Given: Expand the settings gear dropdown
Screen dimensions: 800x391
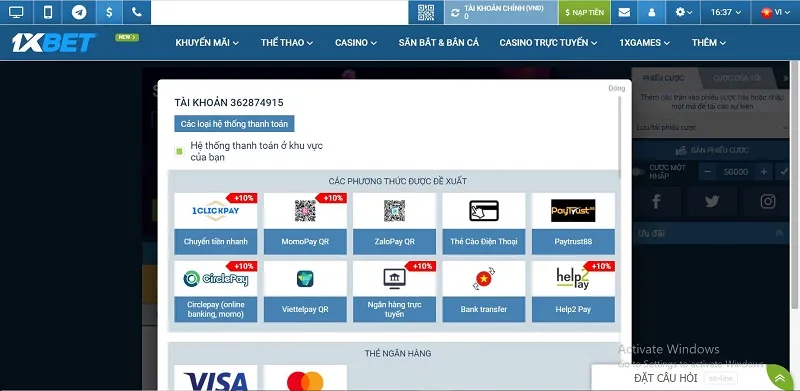Looking at the screenshot, I should coord(683,12).
